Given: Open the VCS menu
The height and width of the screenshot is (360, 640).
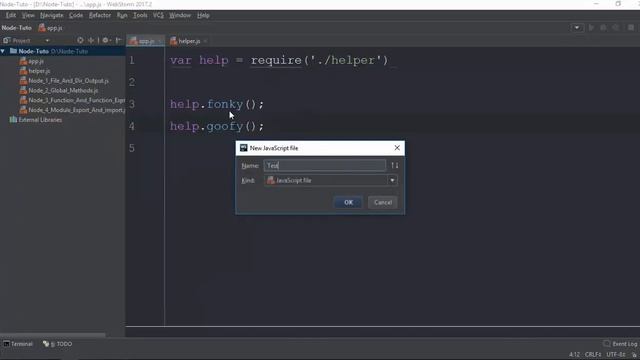Looking at the screenshot, I should [x=158, y=15].
